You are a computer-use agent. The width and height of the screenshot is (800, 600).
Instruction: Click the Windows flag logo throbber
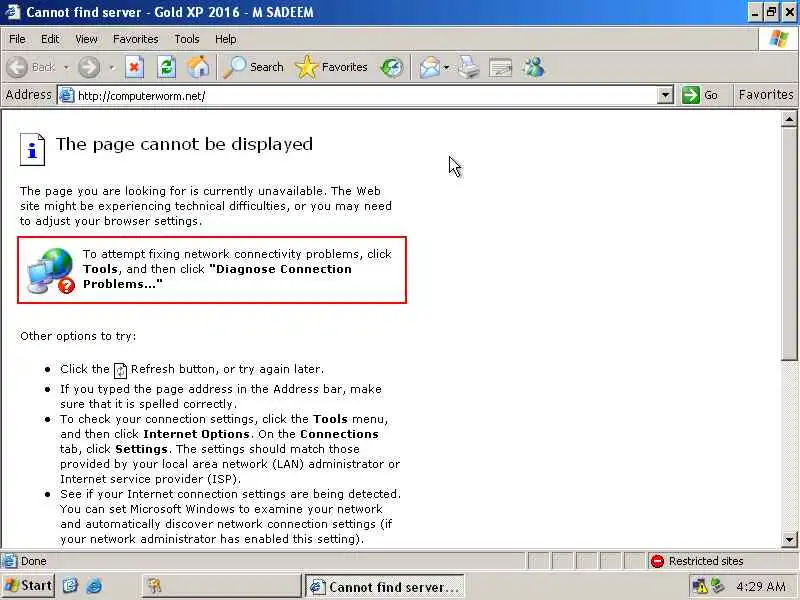tap(778, 39)
